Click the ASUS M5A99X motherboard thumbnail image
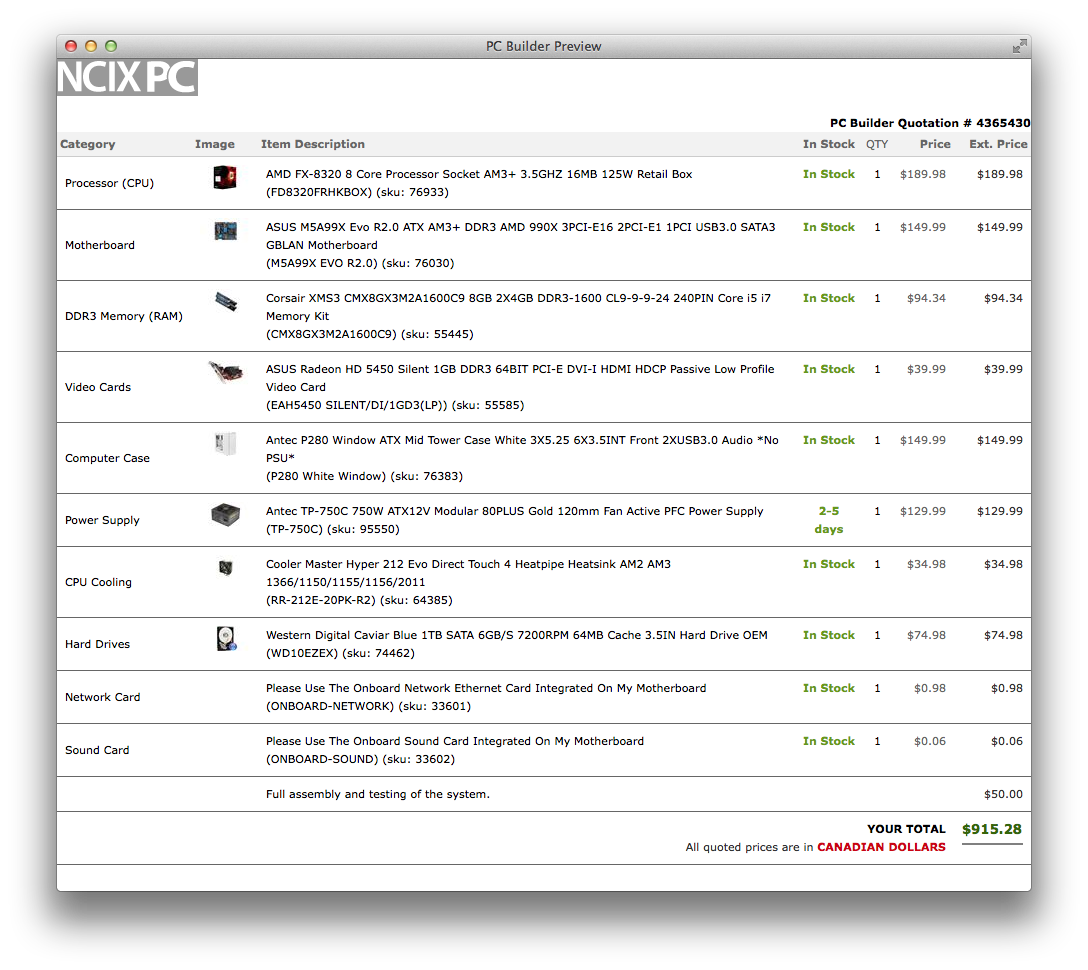The height and width of the screenshot is (970, 1088). (x=226, y=230)
